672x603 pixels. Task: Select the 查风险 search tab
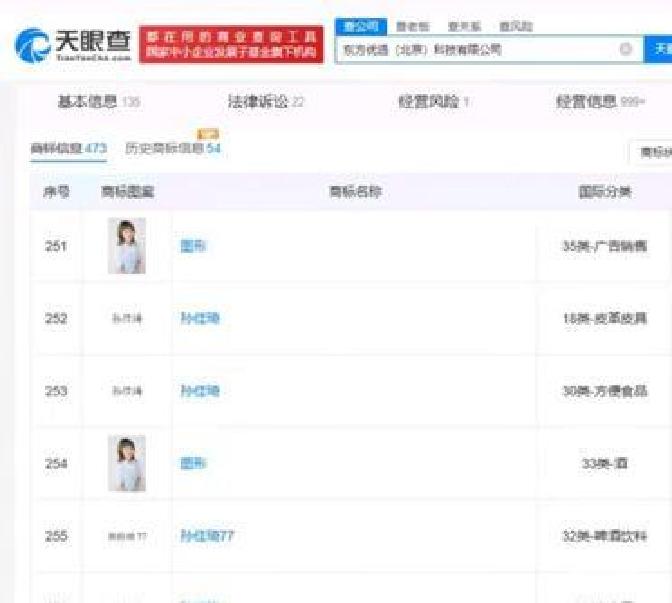(516, 27)
